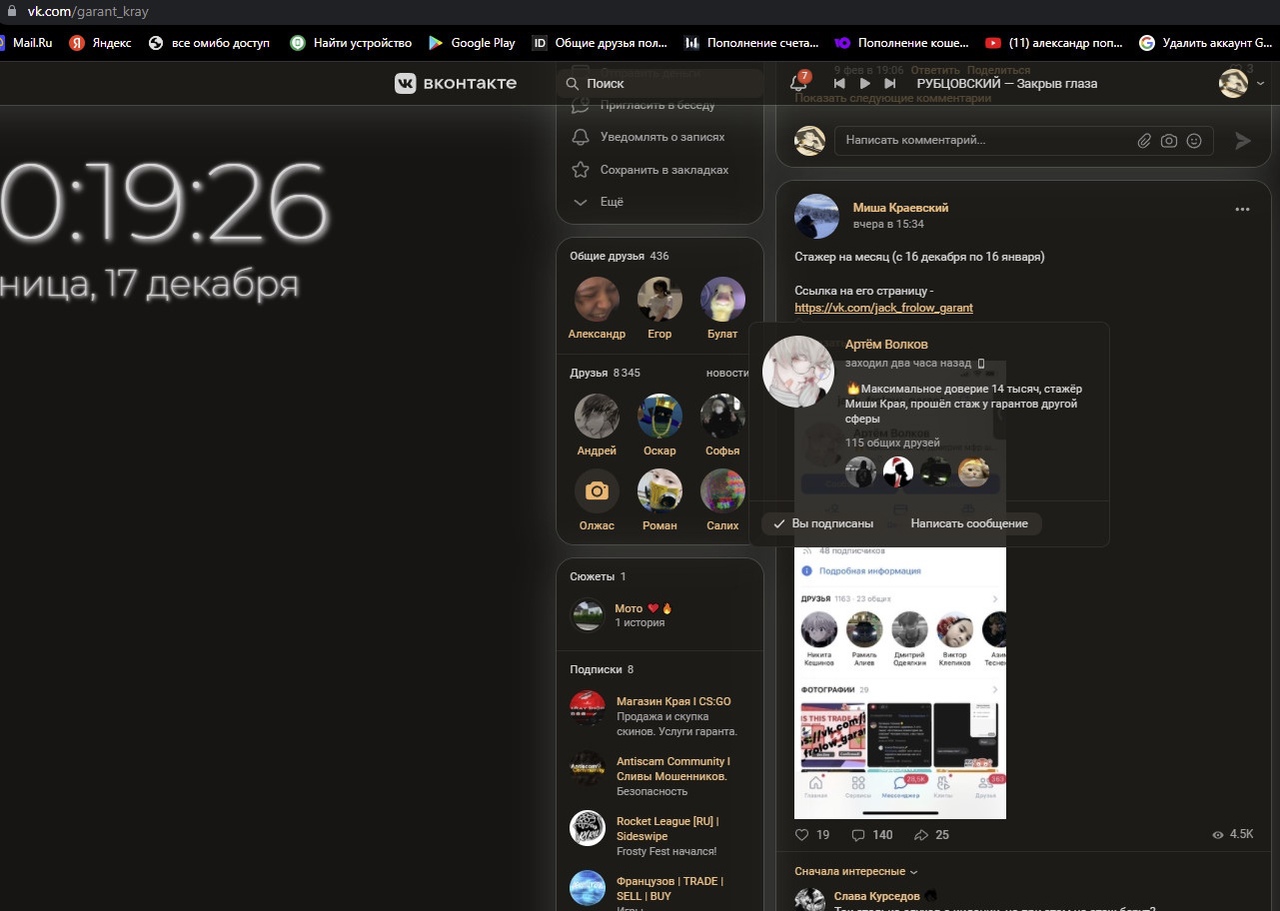Click the notifications bell icon
This screenshot has width=1280, height=911.
pyautogui.click(x=798, y=84)
